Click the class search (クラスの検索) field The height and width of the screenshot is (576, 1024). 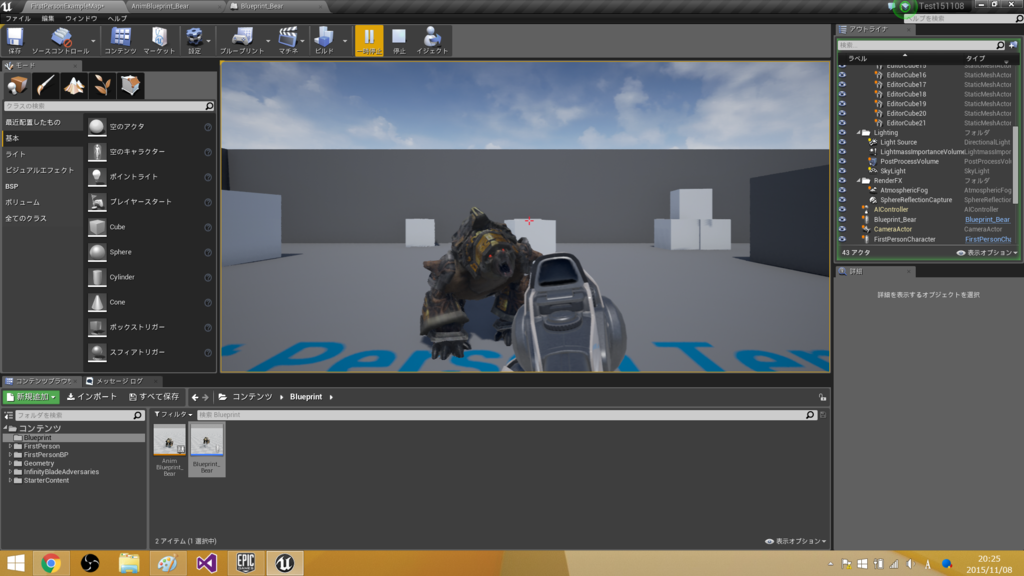coord(109,106)
